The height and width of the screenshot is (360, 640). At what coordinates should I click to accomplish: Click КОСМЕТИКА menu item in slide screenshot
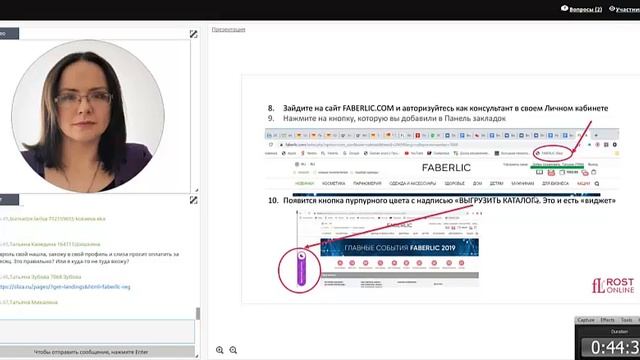[333, 184]
